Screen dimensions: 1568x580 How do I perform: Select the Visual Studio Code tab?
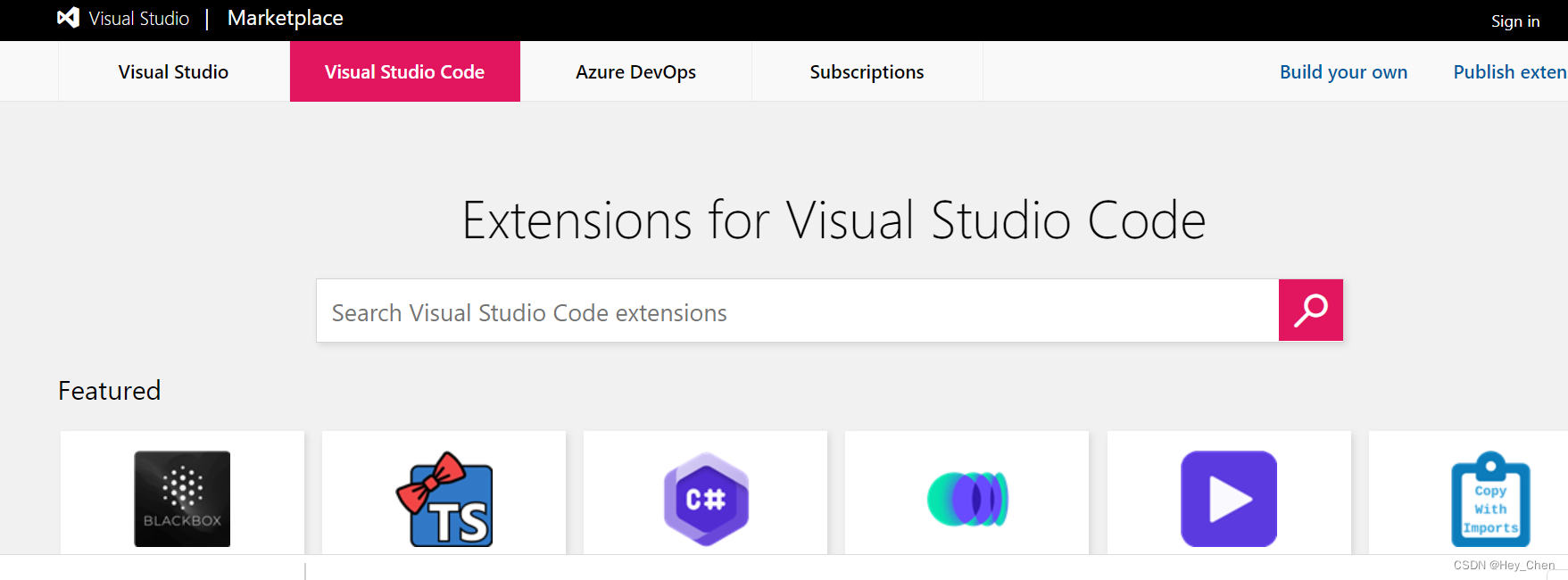tap(405, 71)
